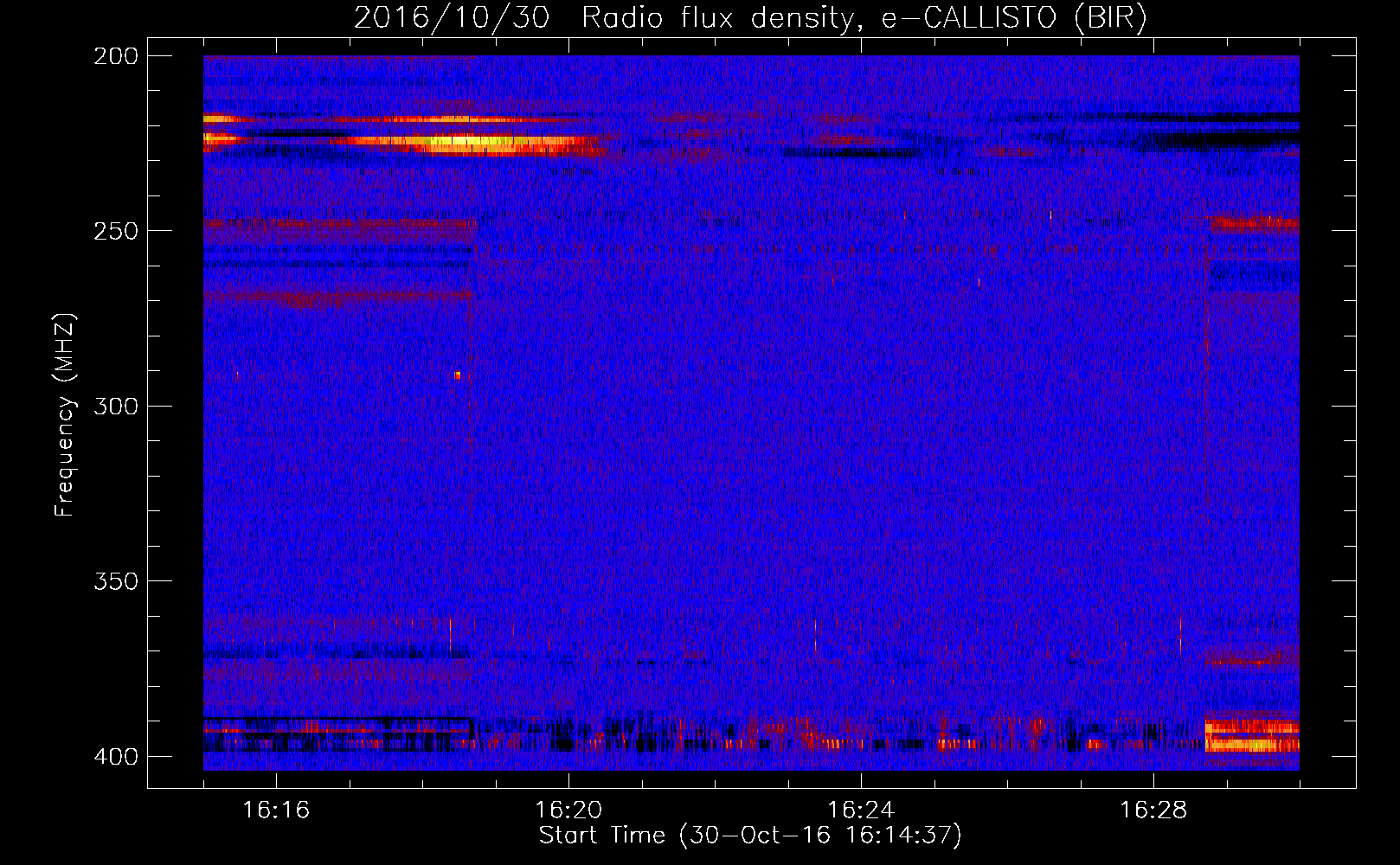Click the 16:20 time tick label

point(568,810)
